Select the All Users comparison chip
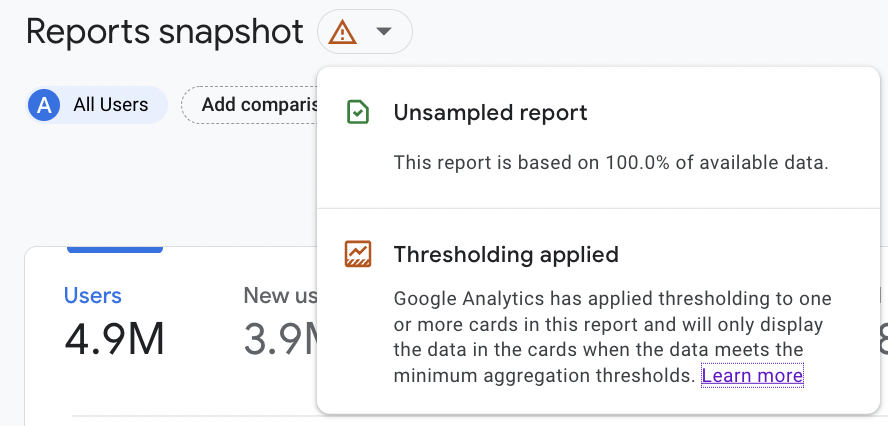The height and width of the screenshot is (426, 888). (x=97, y=105)
